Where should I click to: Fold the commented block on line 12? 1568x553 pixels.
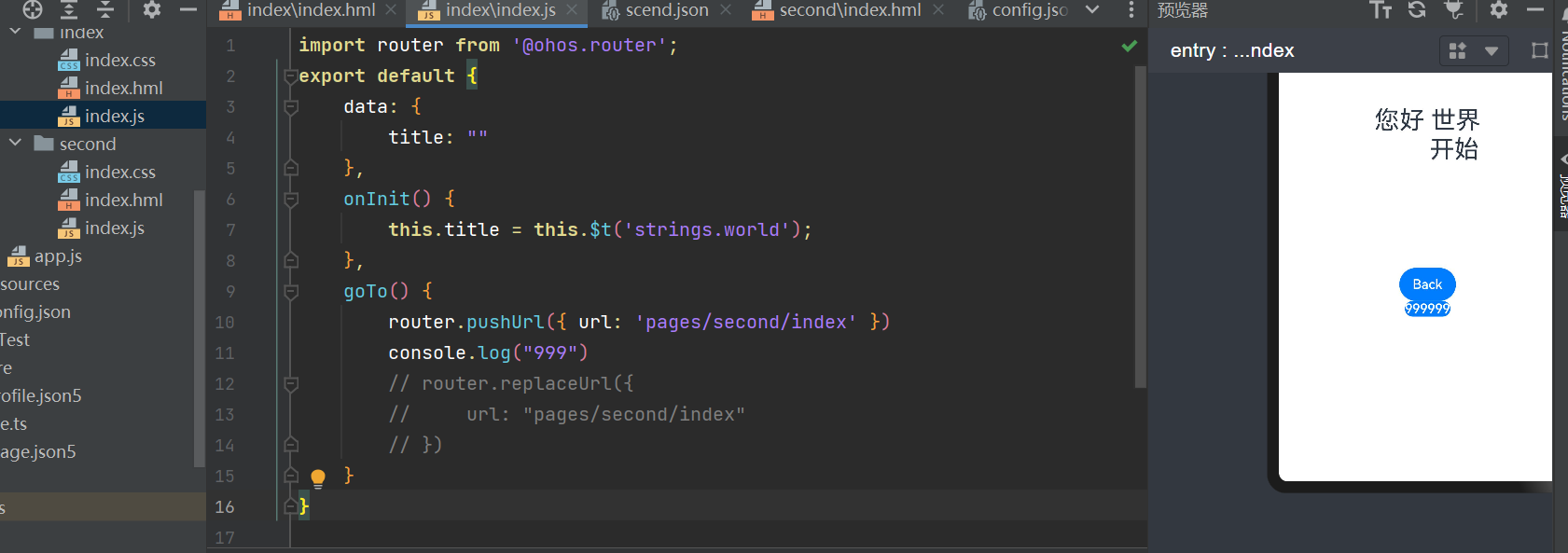290,384
